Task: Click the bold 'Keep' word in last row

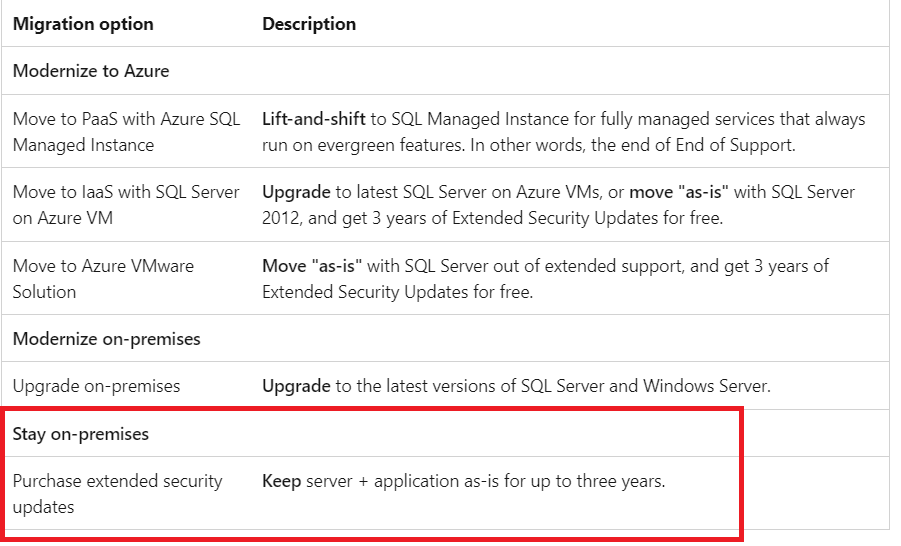Action: click(281, 481)
